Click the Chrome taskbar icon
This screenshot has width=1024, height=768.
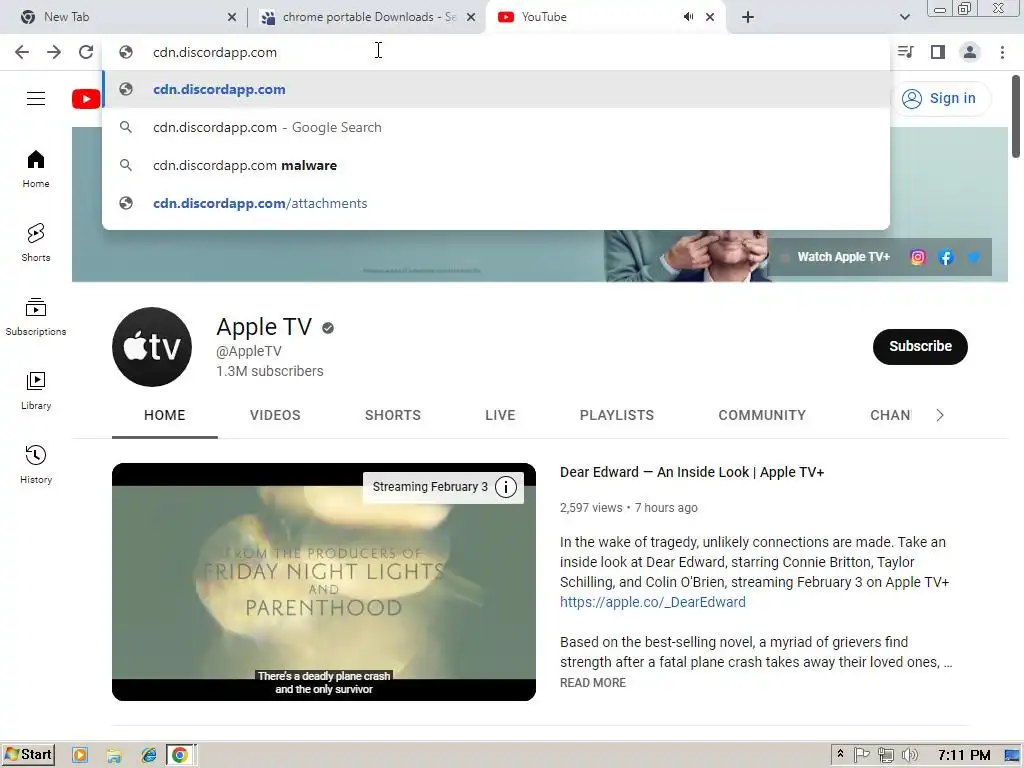point(180,756)
